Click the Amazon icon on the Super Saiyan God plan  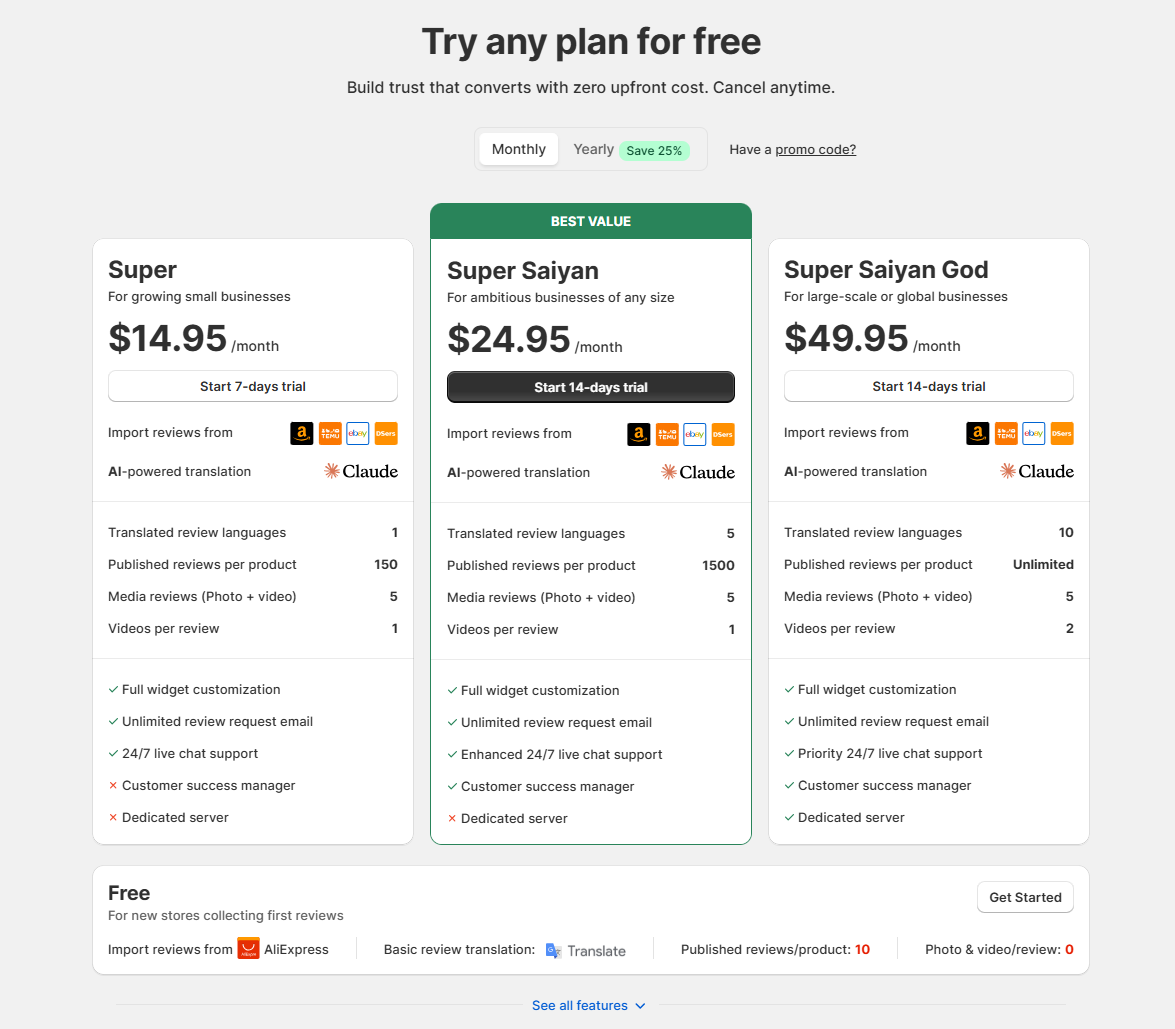pos(977,433)
